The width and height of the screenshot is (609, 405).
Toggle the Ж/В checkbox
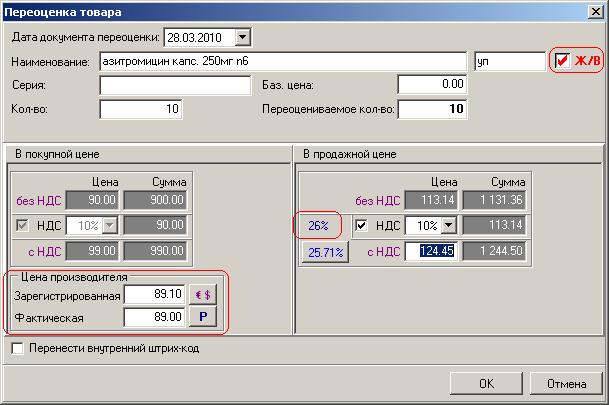point(563,61)
